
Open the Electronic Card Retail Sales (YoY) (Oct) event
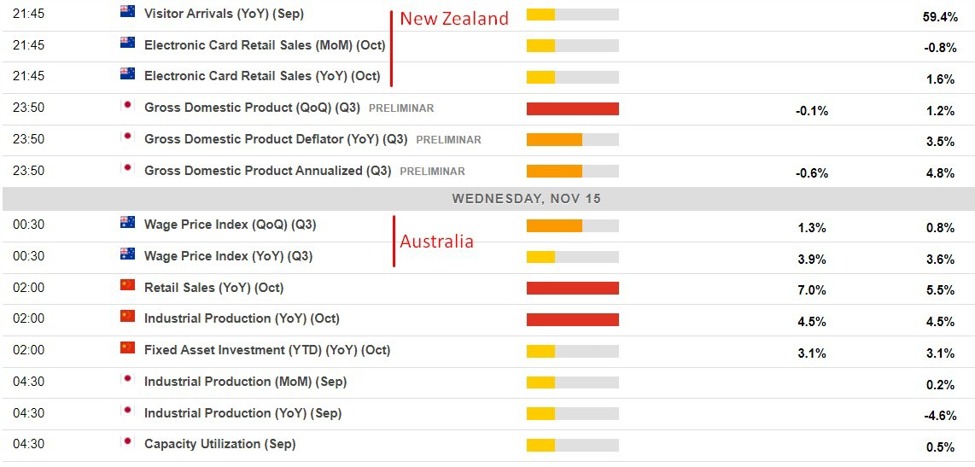[262, 76]
